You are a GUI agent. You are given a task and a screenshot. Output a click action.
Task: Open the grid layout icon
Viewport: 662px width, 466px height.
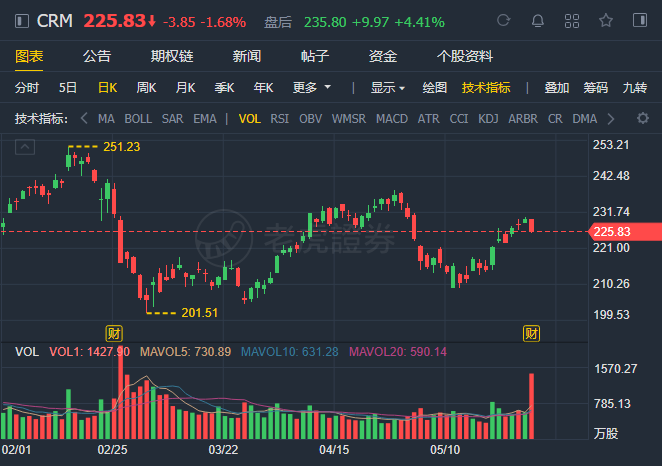pyautogui.click(x=572, y=21)
